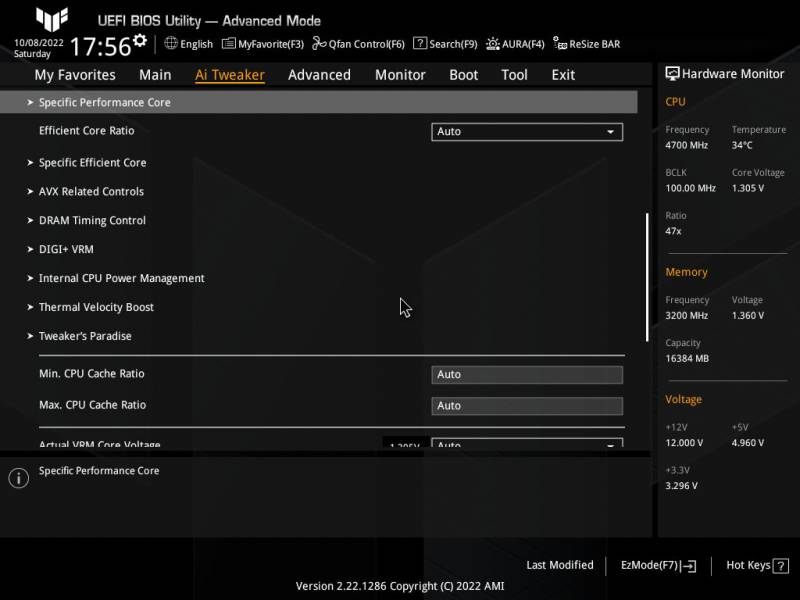Image resolution: width=800 pixels, height=600 pixels.
Task: Expand DRAM Timing Control
Action: pos(92,220)
